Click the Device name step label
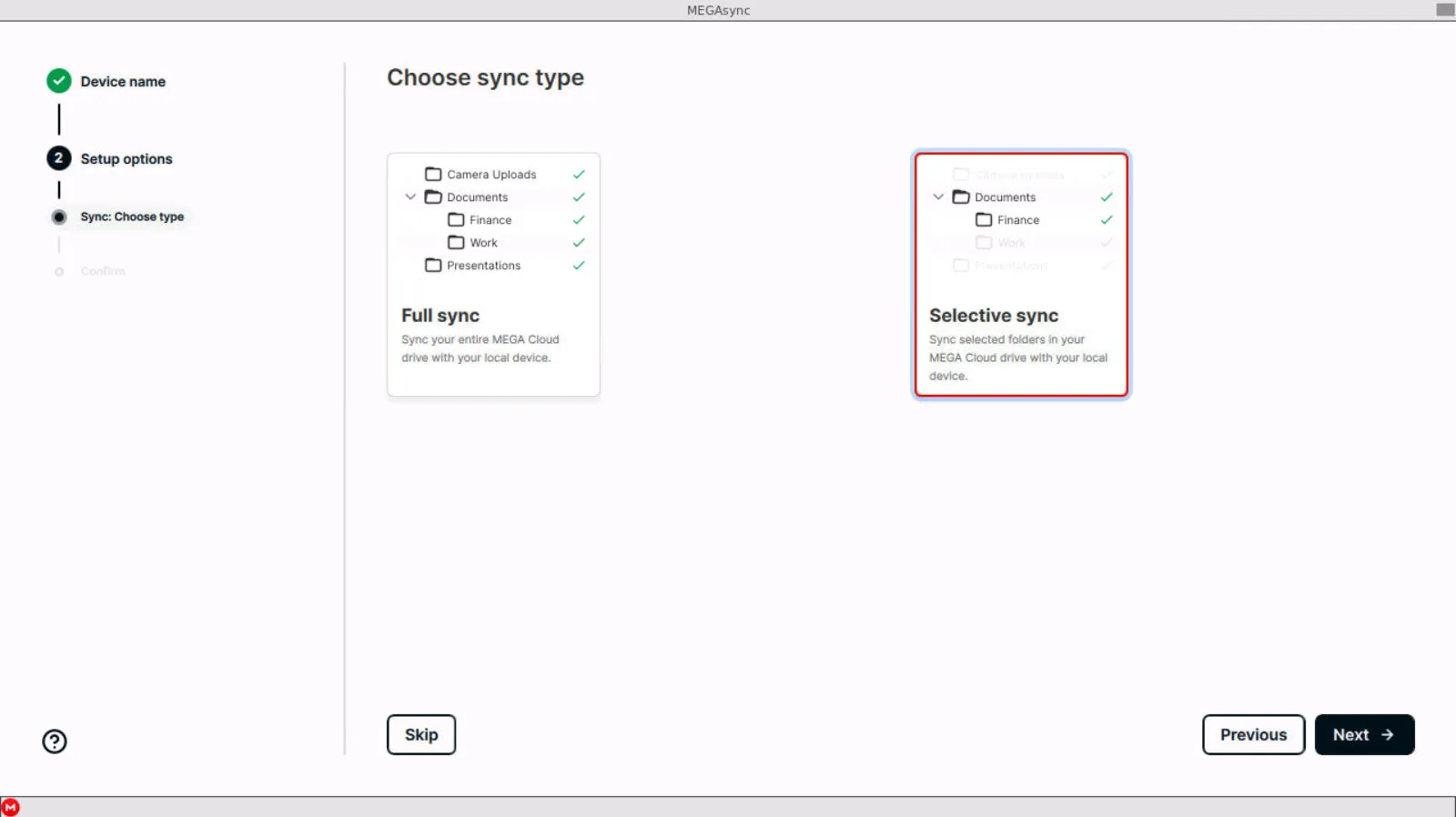The height and width of the screenshot is (817, 1456). click(x=123, y=82)
